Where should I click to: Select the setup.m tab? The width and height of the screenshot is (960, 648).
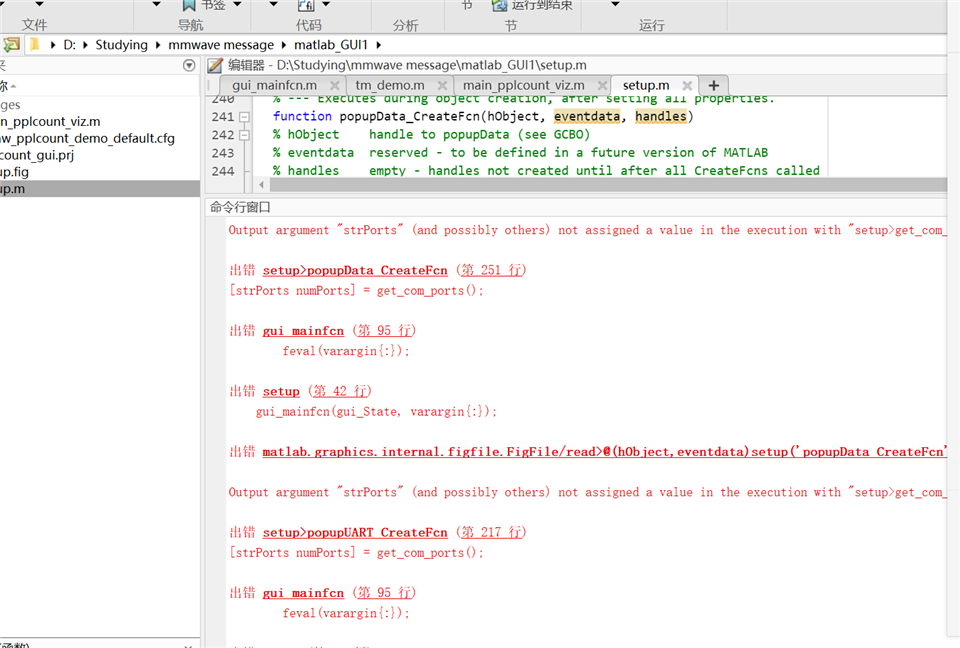[x=646, y=85]
